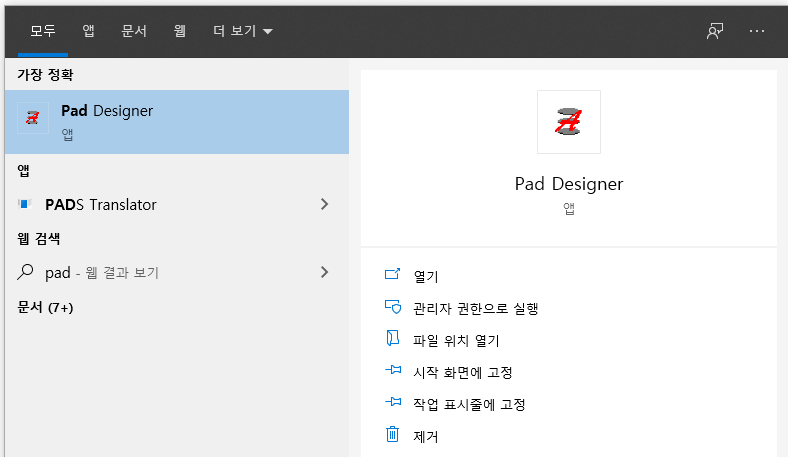Image resolution: width=788 pixels, height=457 pixels.
Task: Expand PADS Translator details chevron
Action: coord(325,204)
